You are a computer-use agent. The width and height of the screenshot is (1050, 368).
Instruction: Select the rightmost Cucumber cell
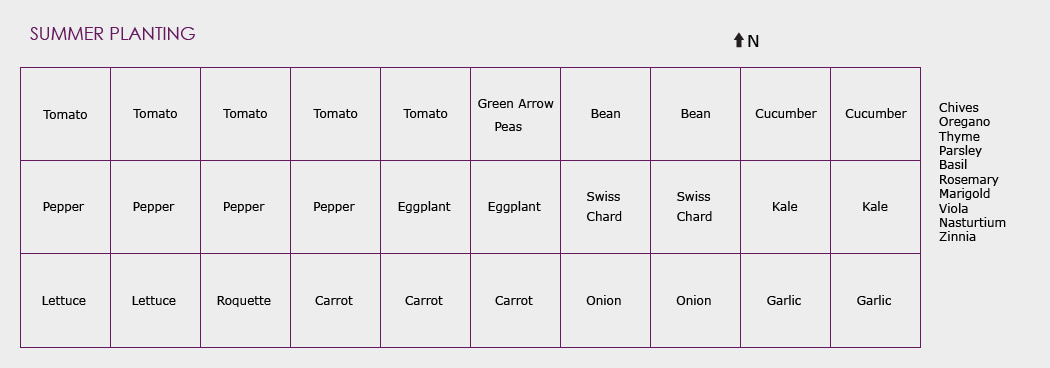pyautogui.click(x=875, y=114)
